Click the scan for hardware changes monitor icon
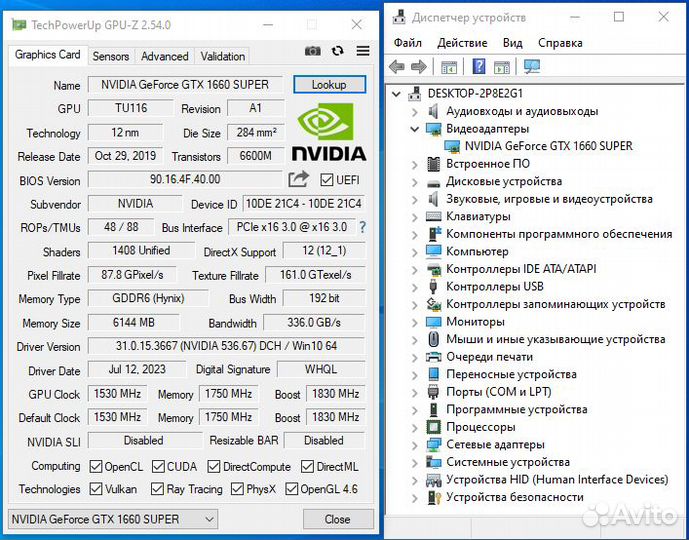Image resolution: width=689 pixels, height=540 pixels. point(532,66)
